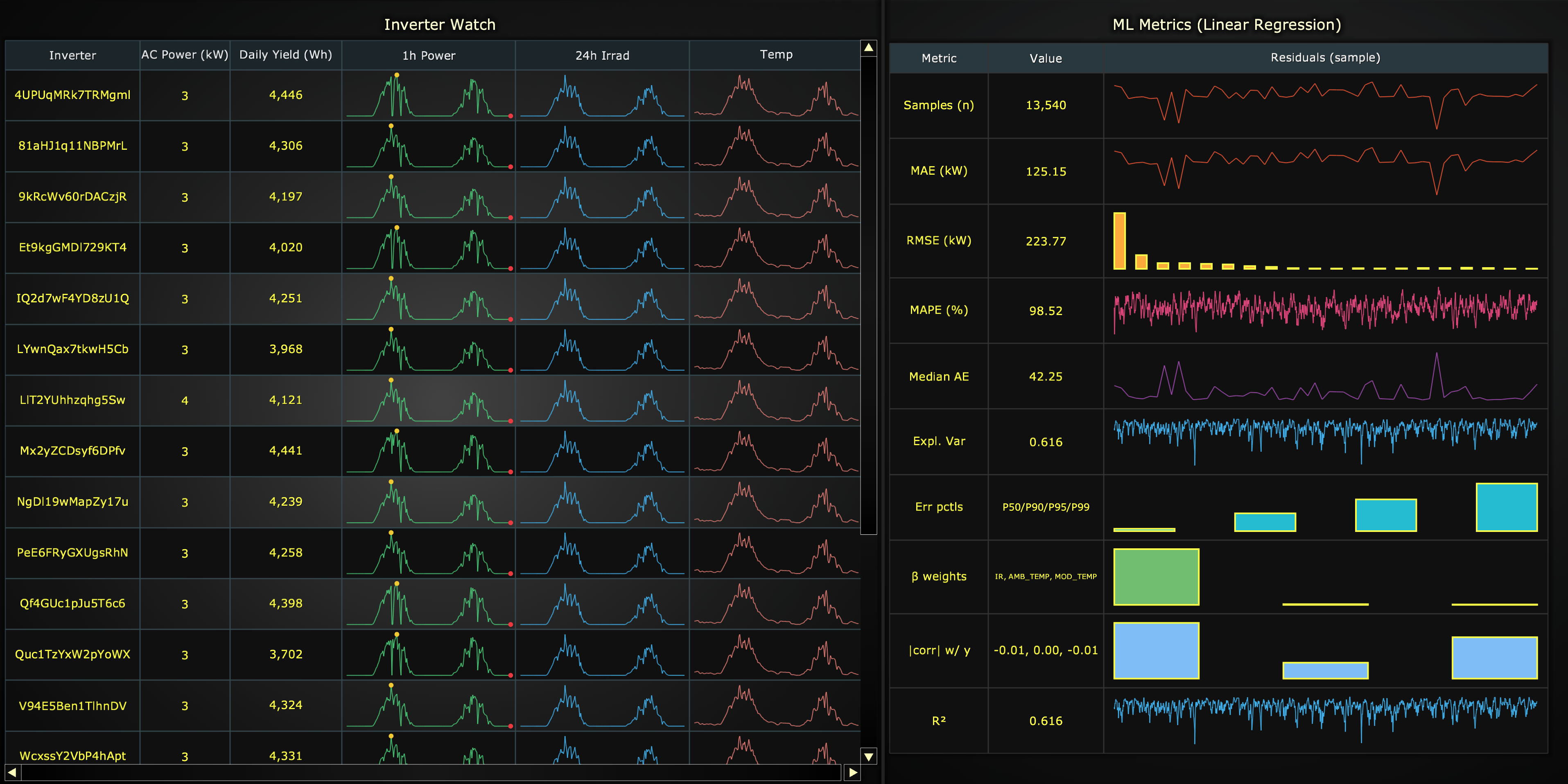
Task: Click the vertical scrollbar track of Inverter Watch
Action: click(x=869, y=402)
